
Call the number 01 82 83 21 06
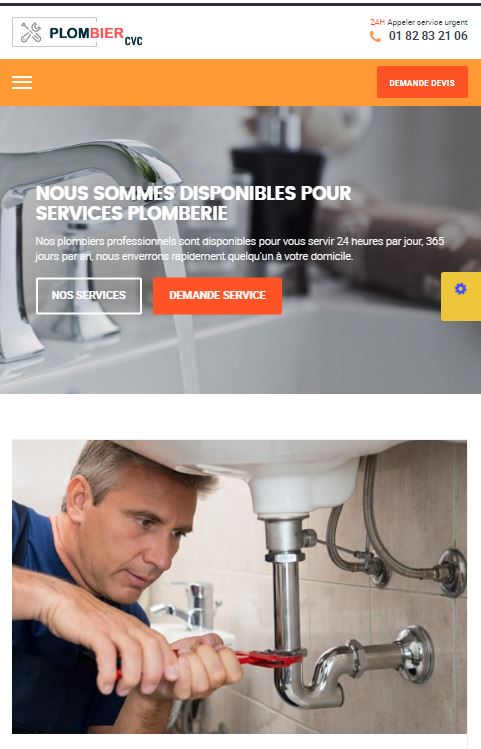428,36
